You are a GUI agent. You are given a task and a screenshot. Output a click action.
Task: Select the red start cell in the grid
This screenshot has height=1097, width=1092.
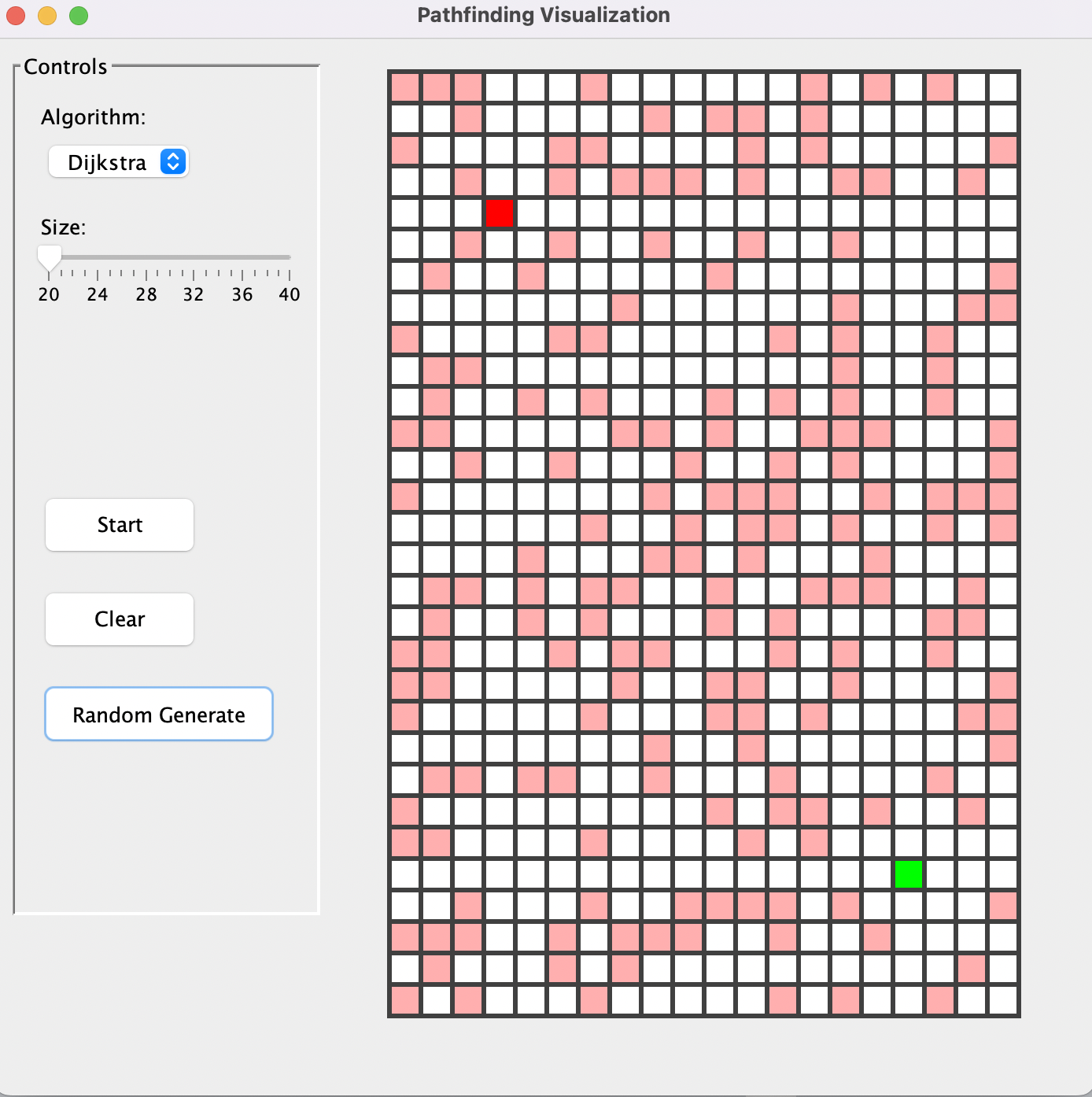coord(500,213)
